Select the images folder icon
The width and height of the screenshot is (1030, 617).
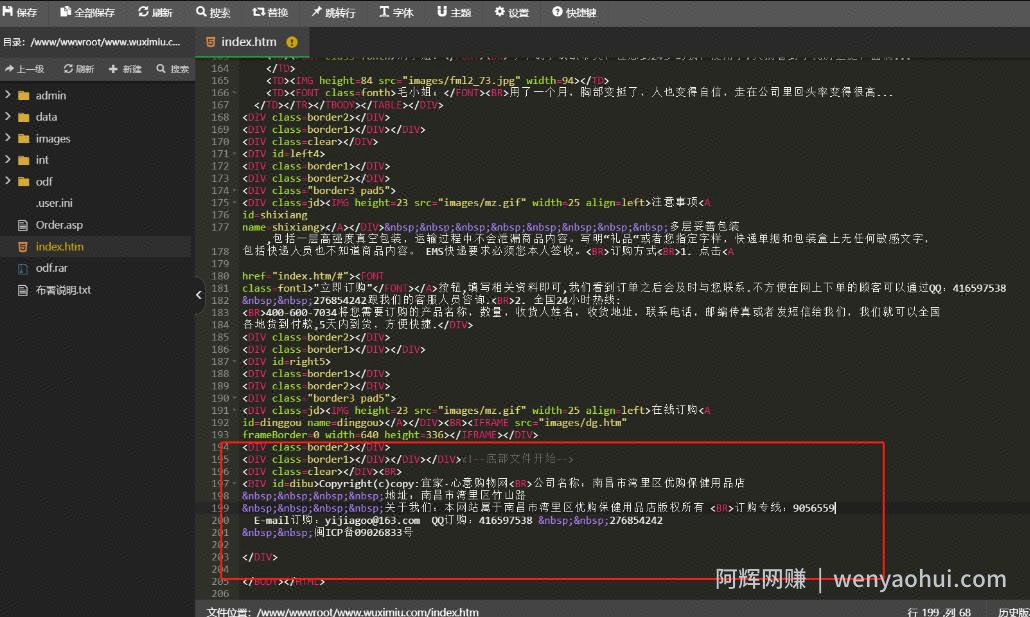click(x=24, y=139)
